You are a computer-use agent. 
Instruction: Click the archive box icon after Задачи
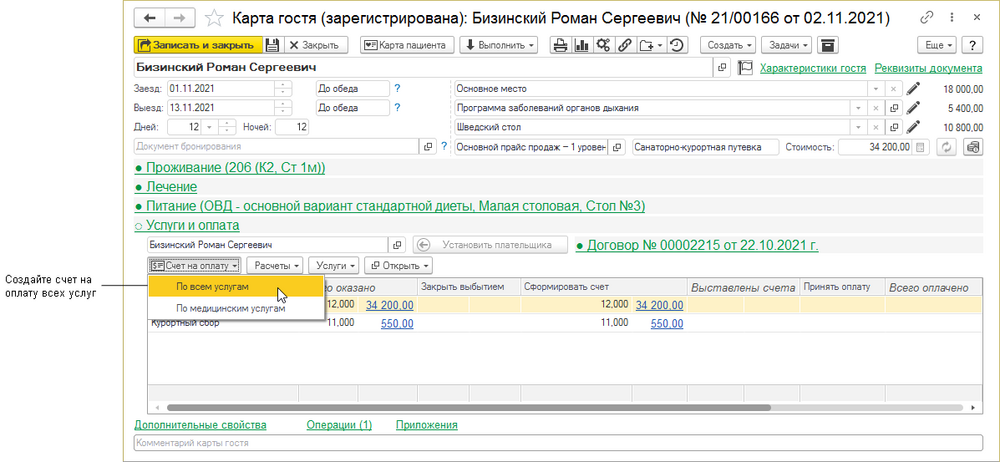pos(826,45)
